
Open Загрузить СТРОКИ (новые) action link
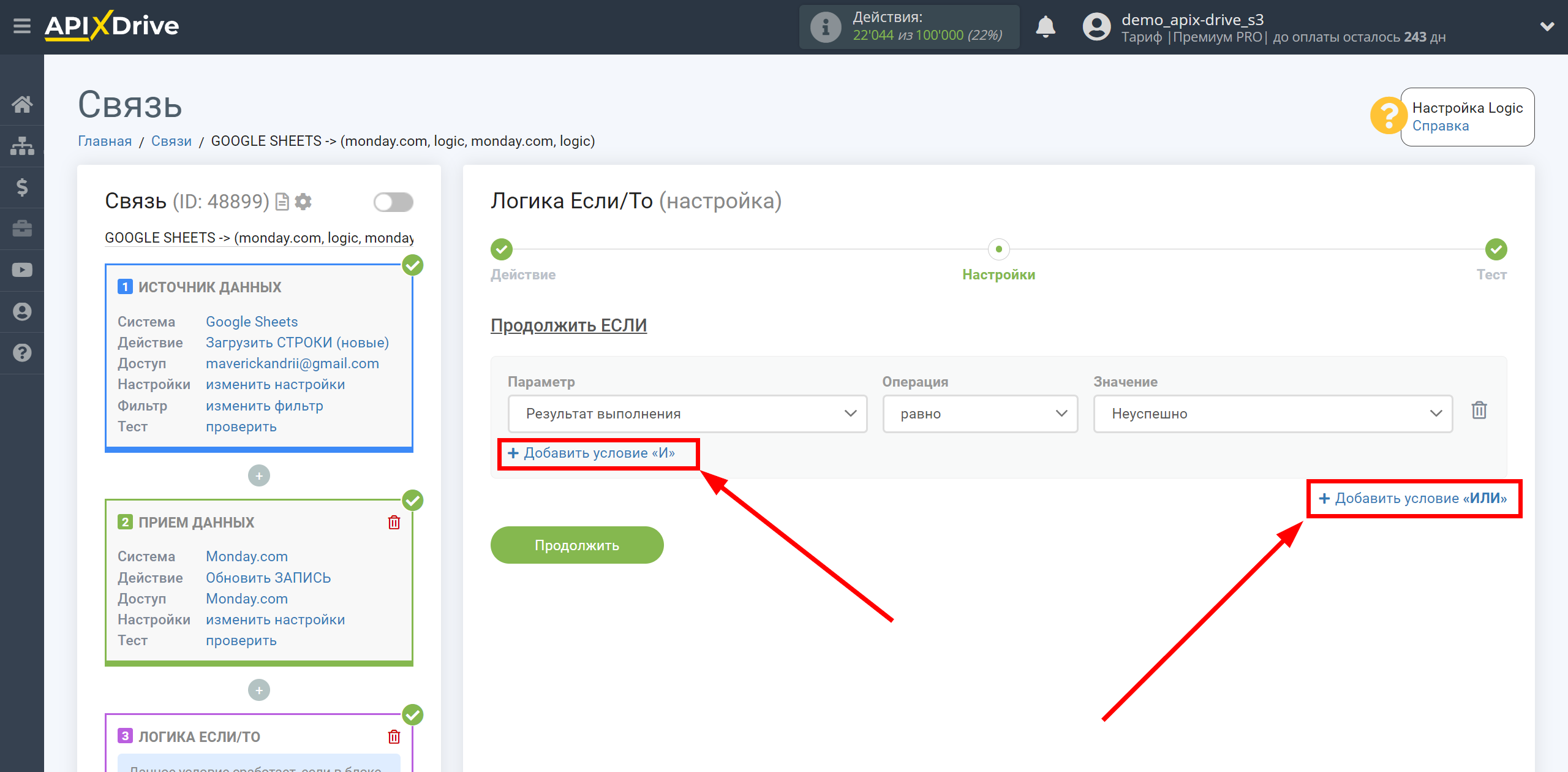click(x=297, y=342)
